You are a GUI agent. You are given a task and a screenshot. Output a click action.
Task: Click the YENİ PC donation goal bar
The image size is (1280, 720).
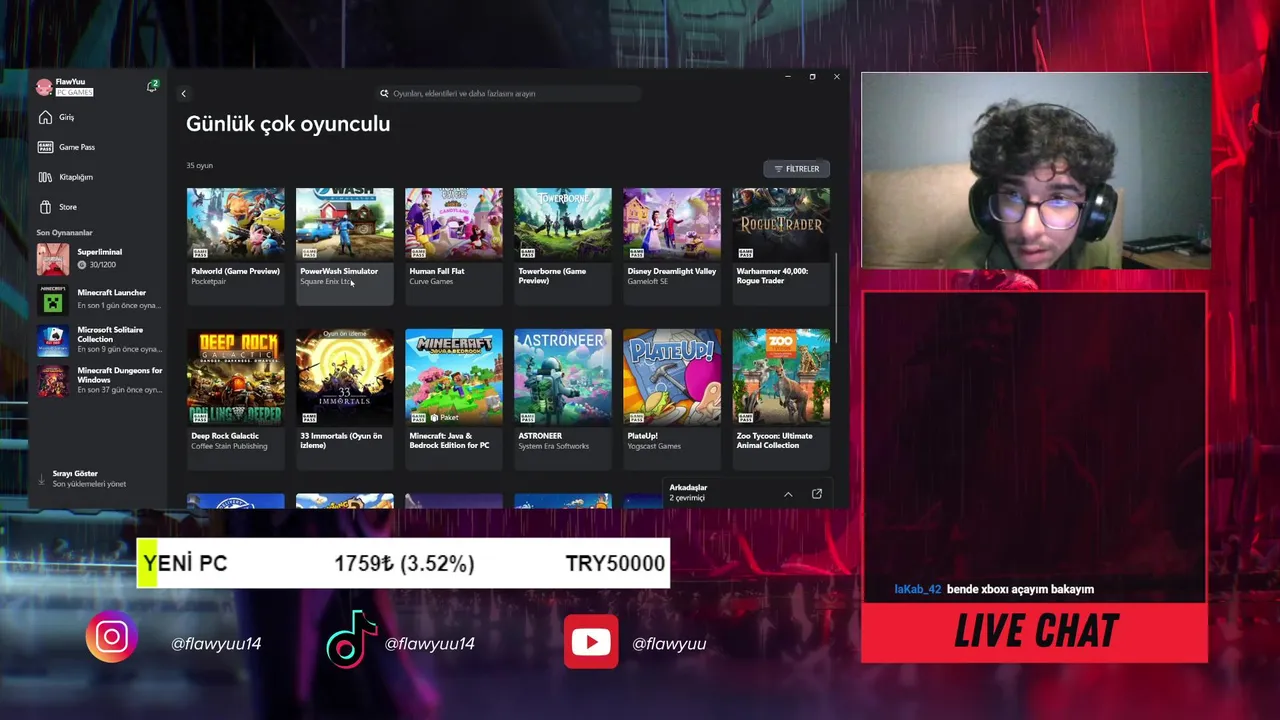click(x=403, y=563)
